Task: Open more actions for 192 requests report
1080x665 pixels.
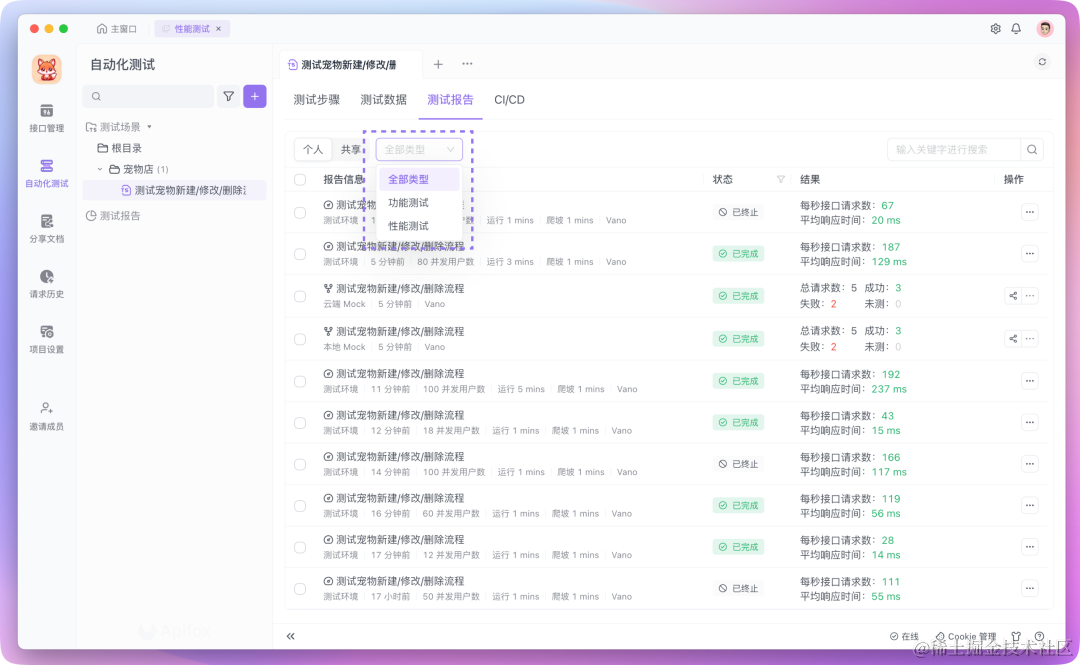Action: coord(1030,381)
